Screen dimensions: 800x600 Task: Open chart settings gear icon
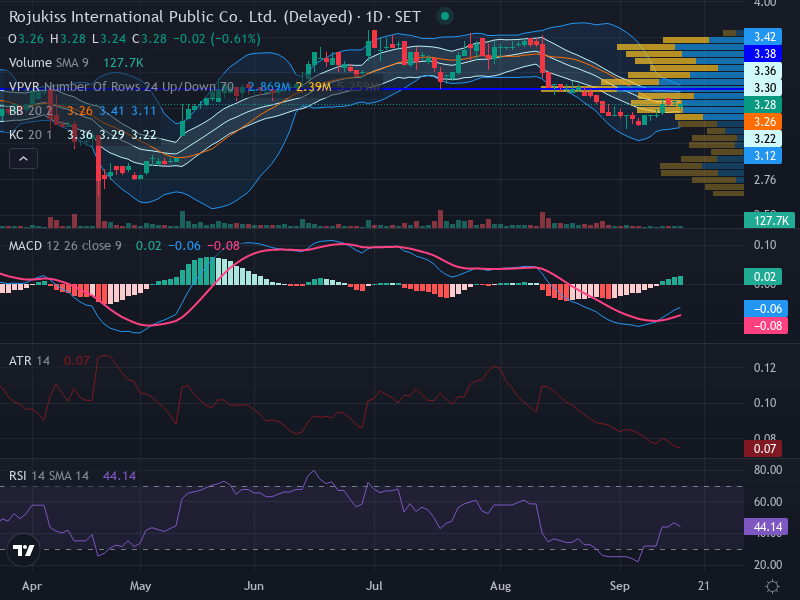click(x=772, y=586)
